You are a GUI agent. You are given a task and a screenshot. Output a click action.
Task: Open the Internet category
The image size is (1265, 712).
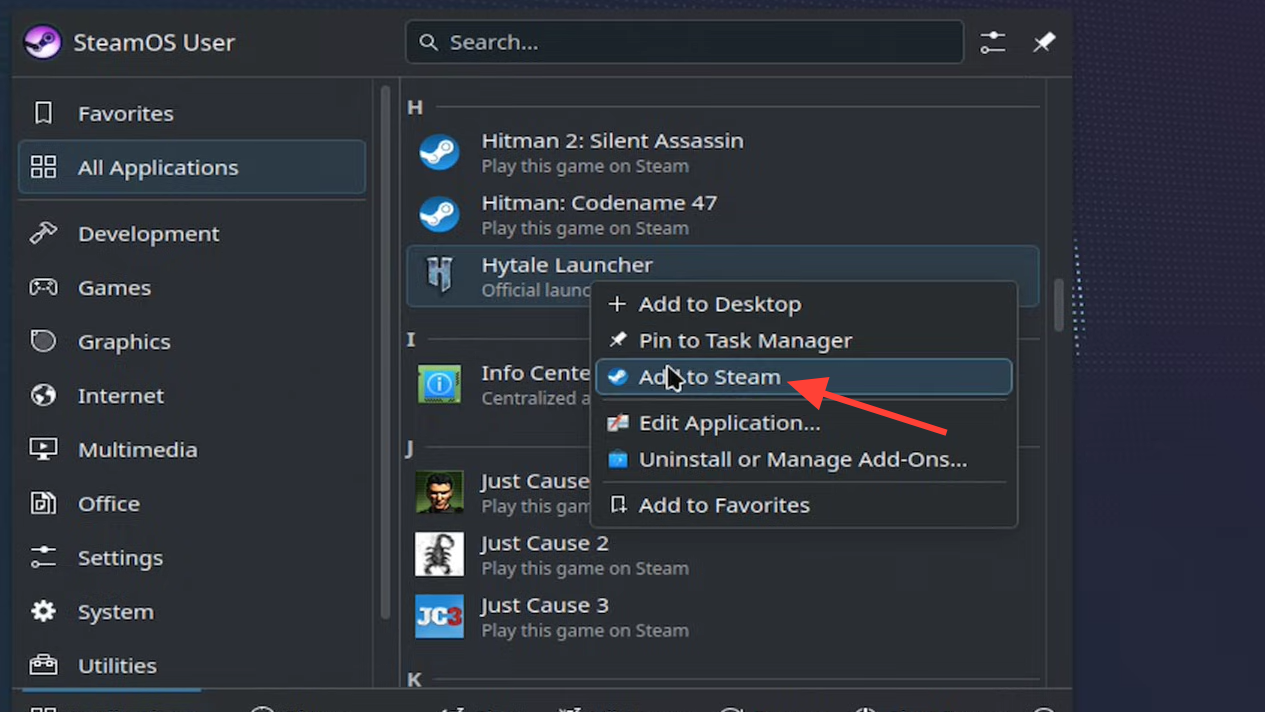(x=192, y=395)
